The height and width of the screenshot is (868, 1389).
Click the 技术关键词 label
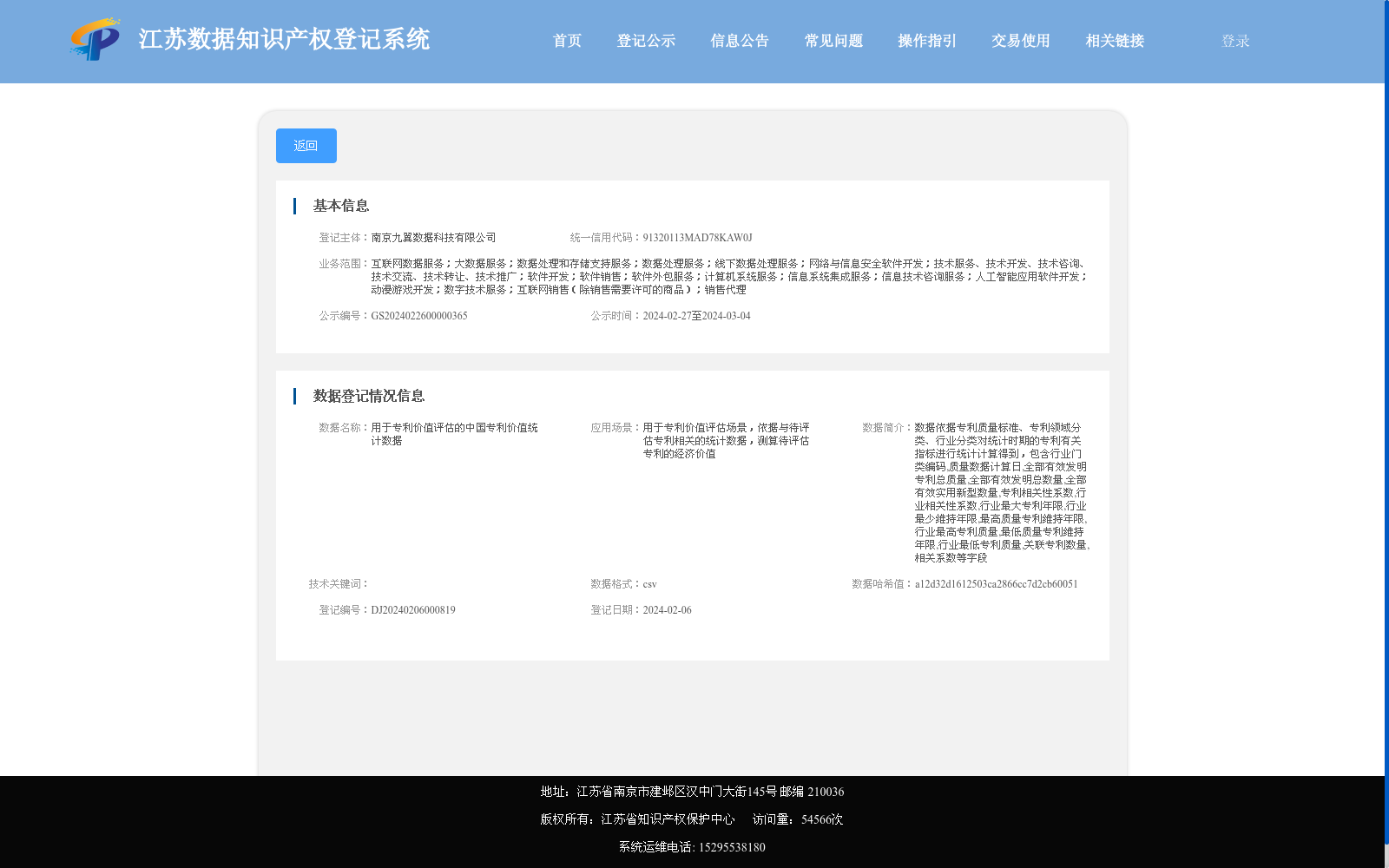tap(339, 584)
